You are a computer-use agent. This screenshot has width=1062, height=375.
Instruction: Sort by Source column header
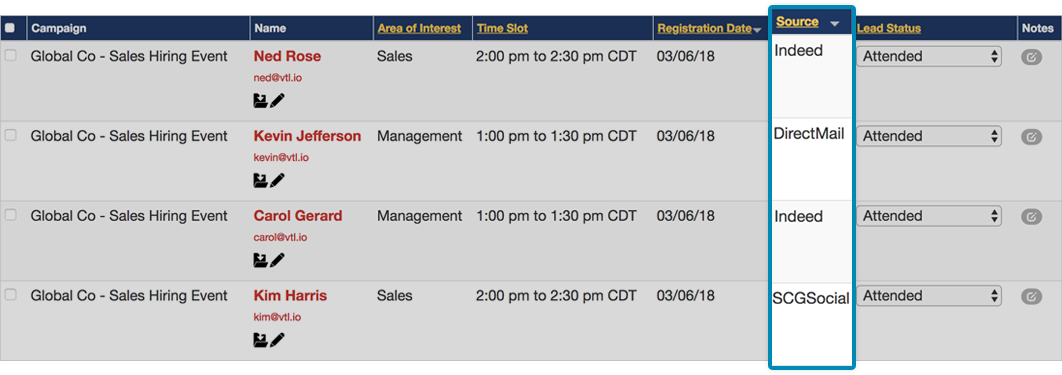point(797,22)
